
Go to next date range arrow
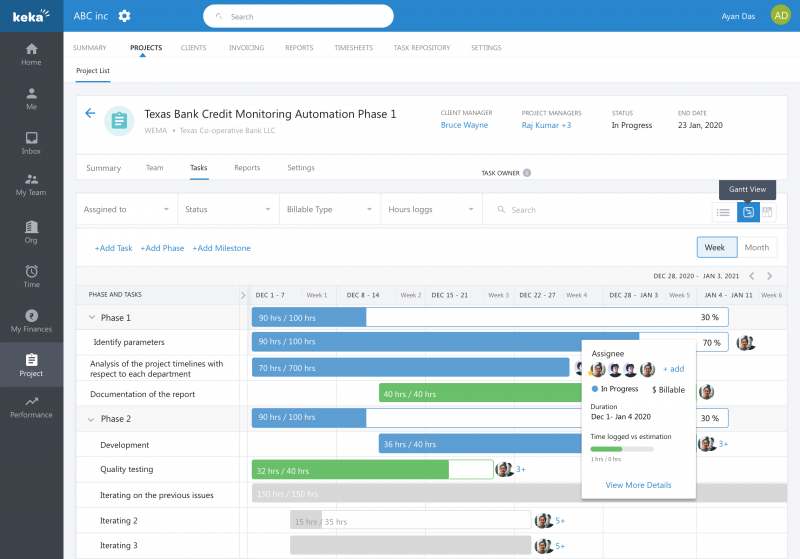click(769, 276)
